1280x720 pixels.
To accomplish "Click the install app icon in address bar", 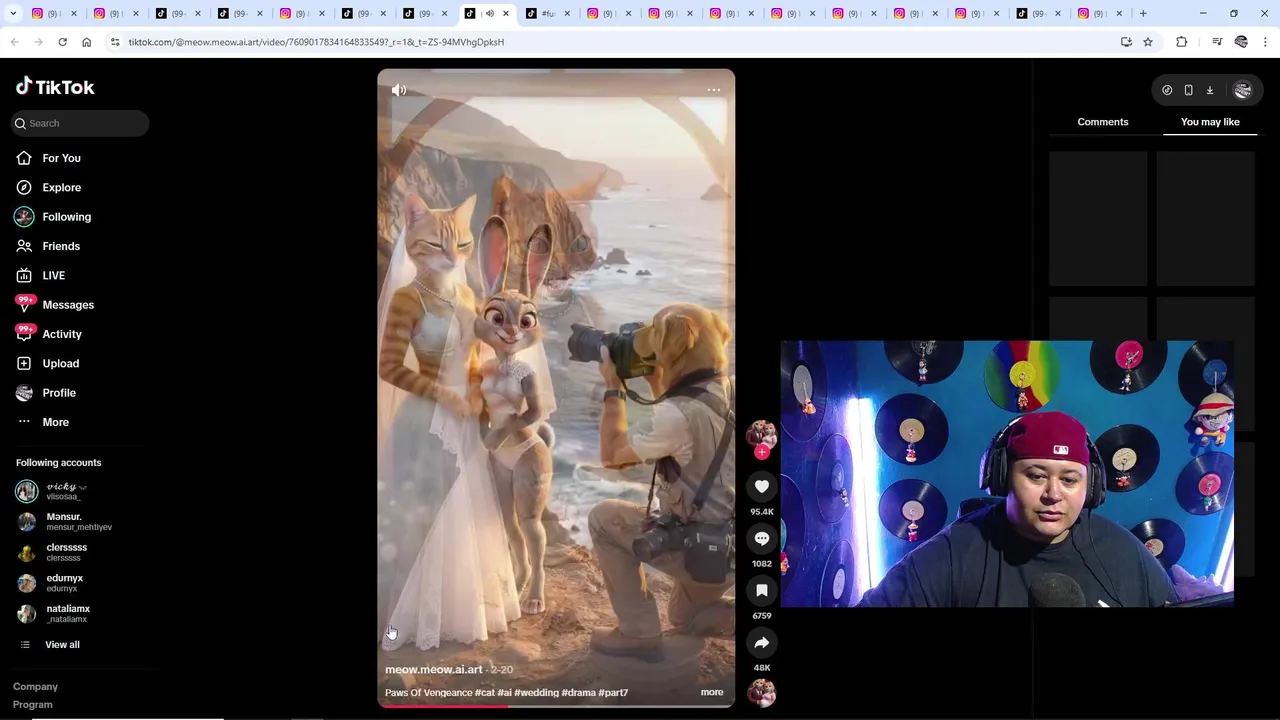I will tap(1126, 42).
